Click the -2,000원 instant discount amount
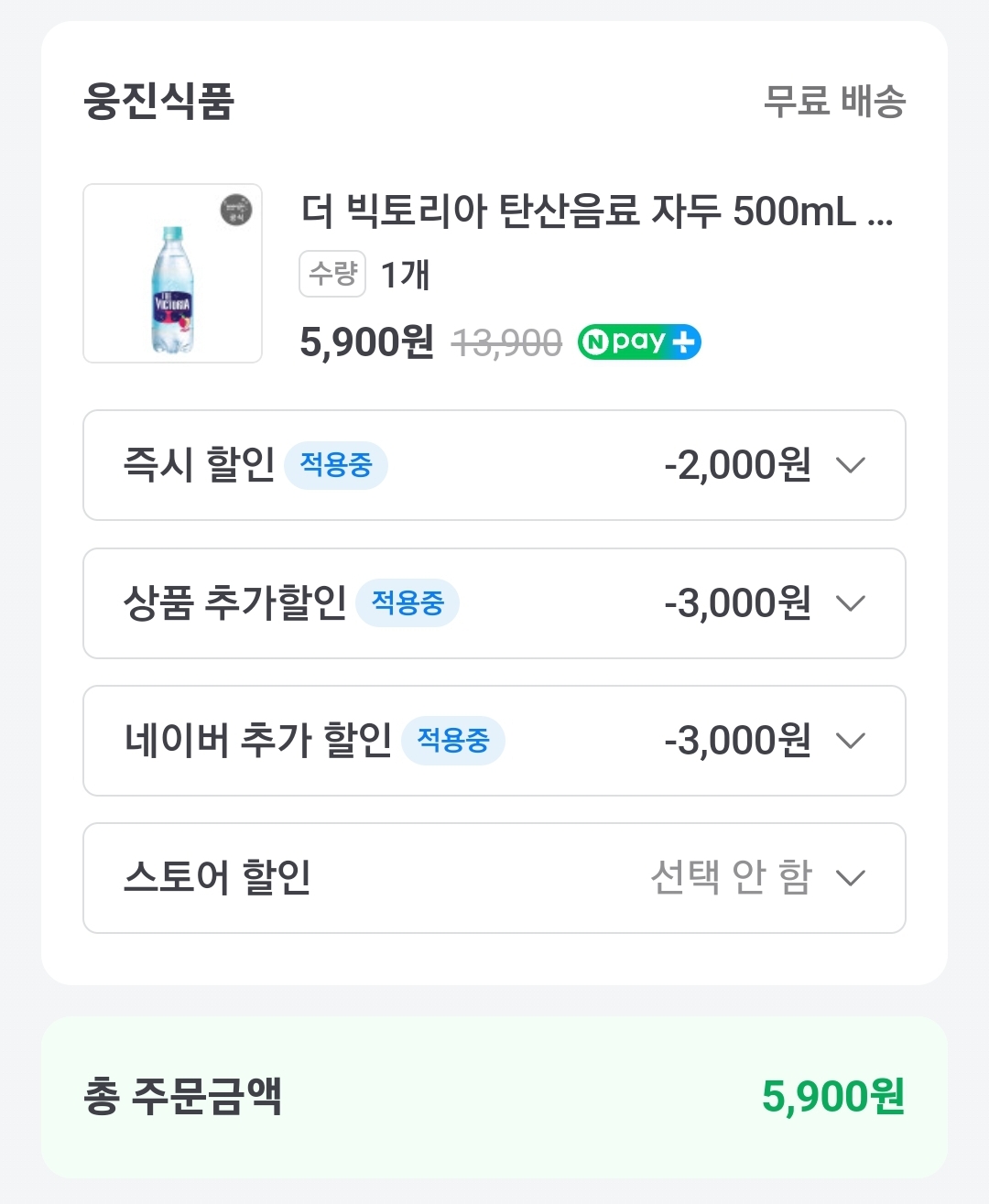989x1204 pixels. tap(737, 465)
